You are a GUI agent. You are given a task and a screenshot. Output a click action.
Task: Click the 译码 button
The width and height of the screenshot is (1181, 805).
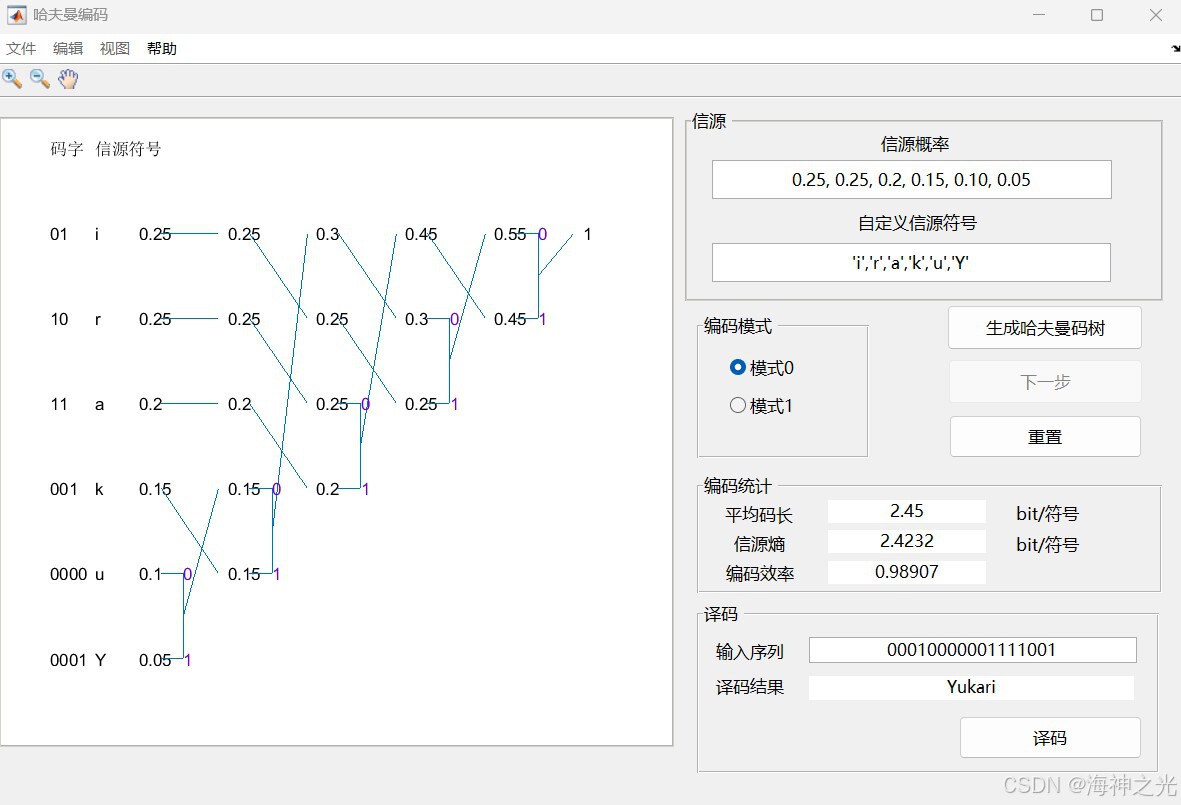(1050, 737)
